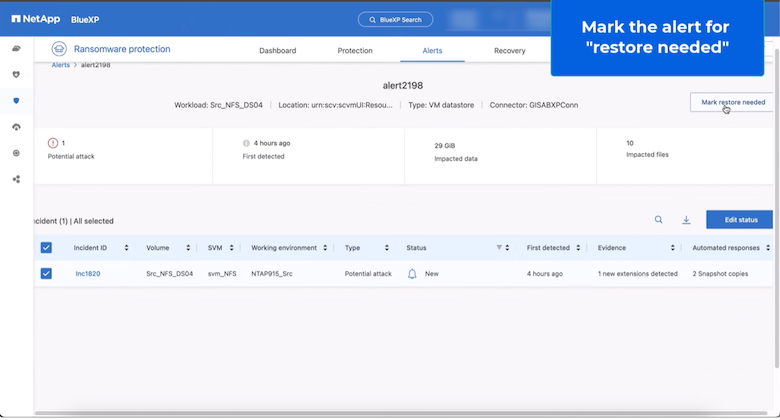Click the Mark restore needed button
Screen dimensions: 780x420
(x=733, y=102)
